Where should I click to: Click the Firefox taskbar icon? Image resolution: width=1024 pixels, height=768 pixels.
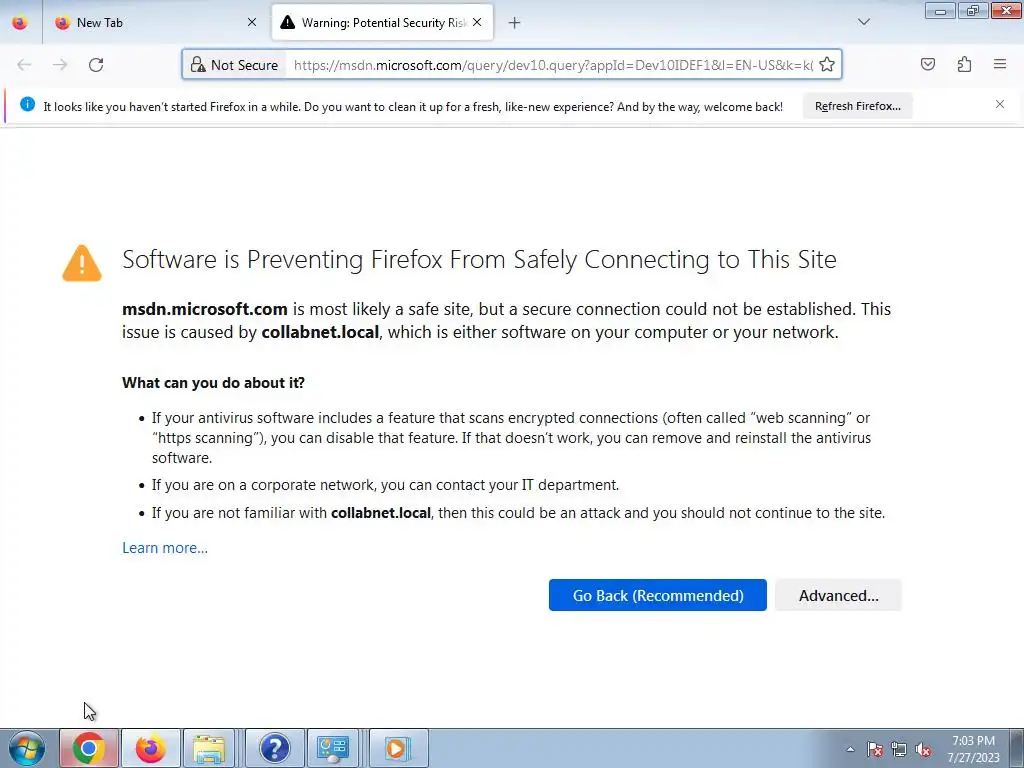point(150,748)
